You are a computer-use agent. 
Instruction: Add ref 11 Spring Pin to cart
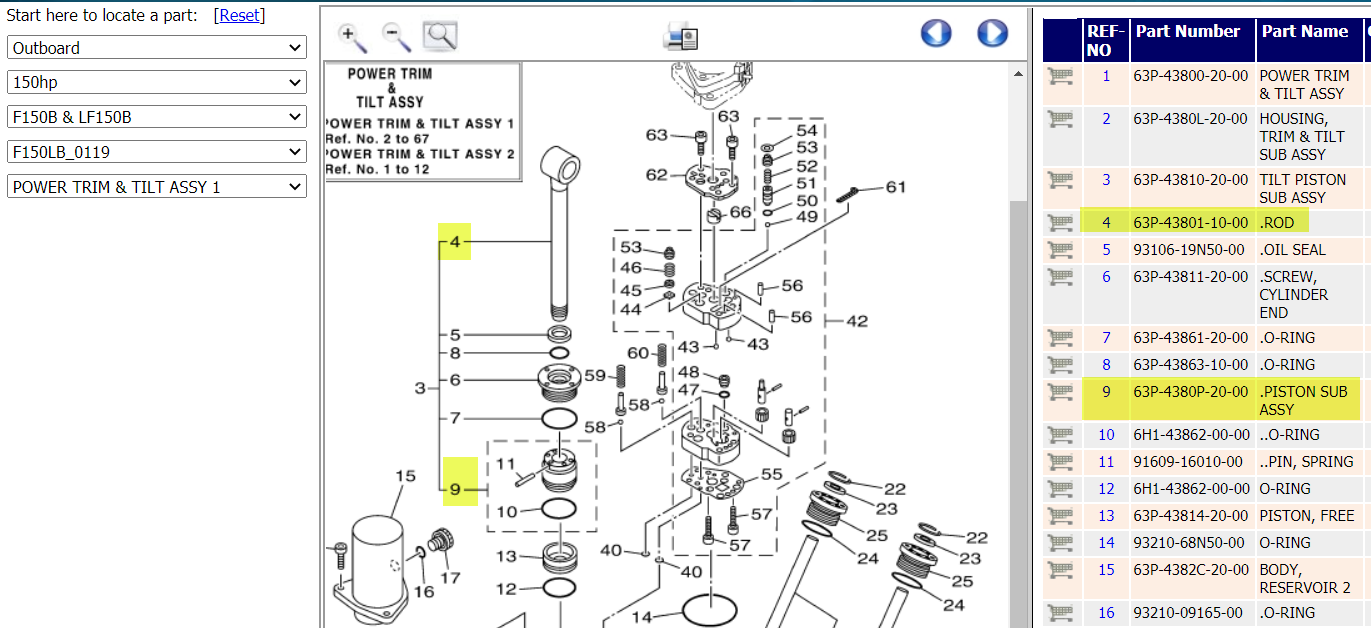pos(1060,462)
